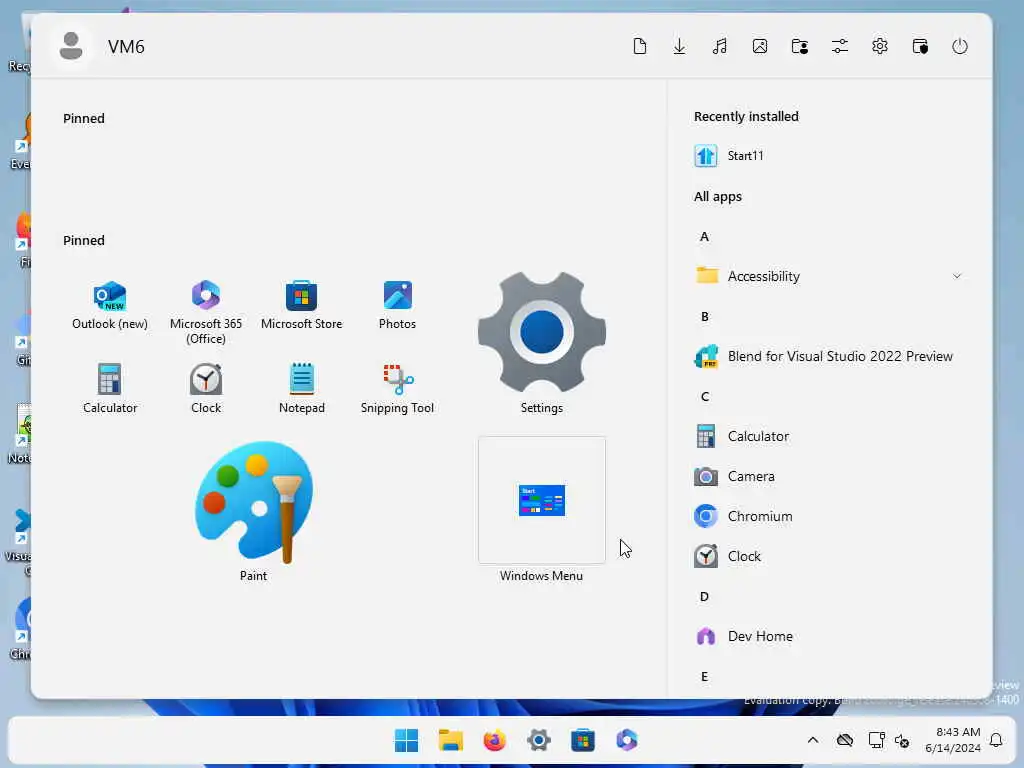Open pinned Calculator tile
This screenshot has height=768, width=1024.
tap(110, 389)
